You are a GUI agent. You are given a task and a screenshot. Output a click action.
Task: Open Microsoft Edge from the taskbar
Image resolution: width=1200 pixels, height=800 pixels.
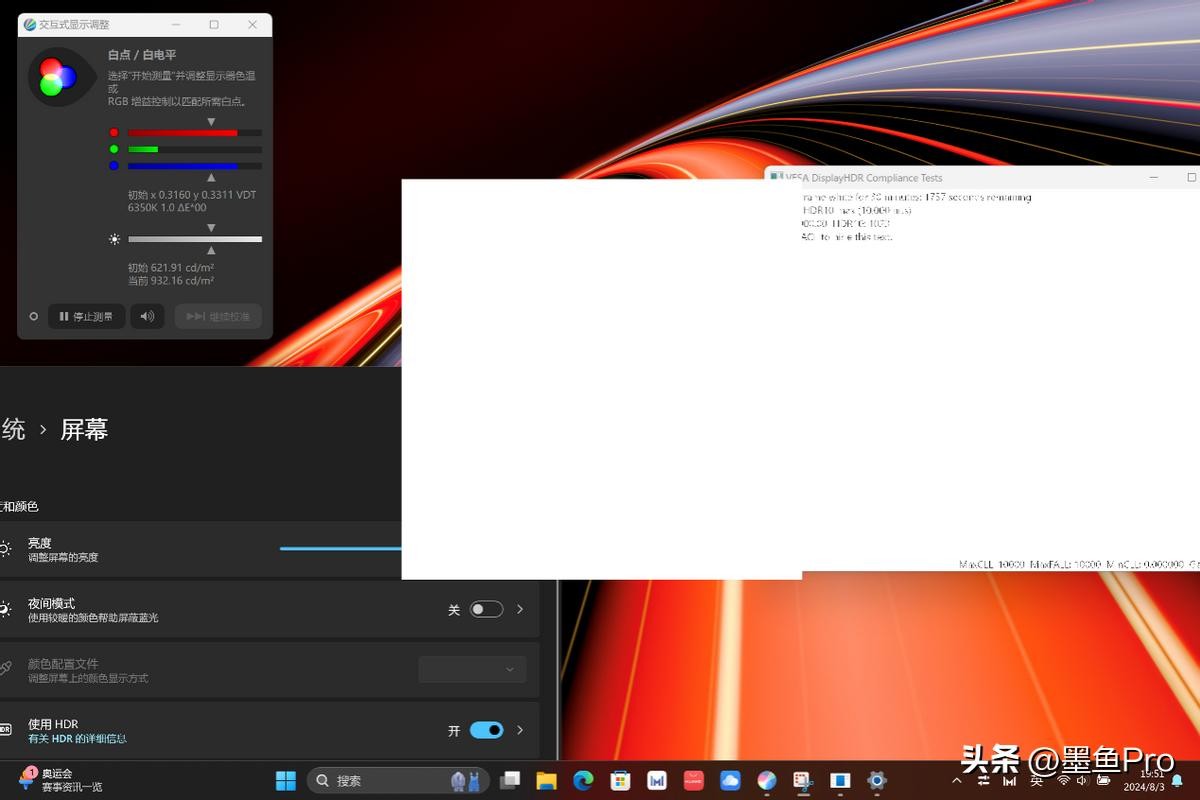pyautogui.click(x=583, y=780)
